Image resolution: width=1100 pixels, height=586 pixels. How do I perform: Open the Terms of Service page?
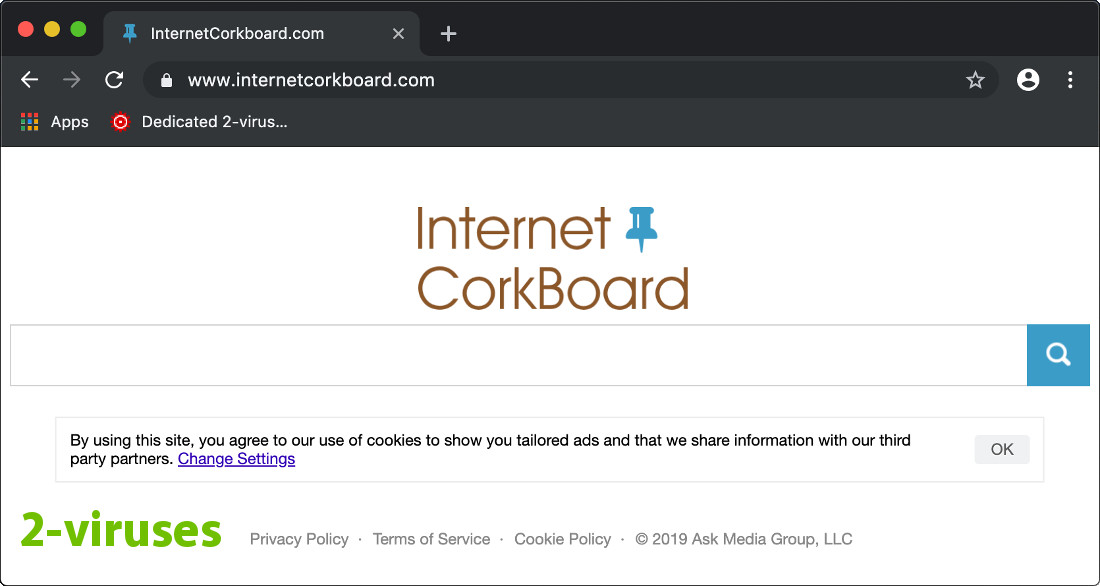(431, 539)
